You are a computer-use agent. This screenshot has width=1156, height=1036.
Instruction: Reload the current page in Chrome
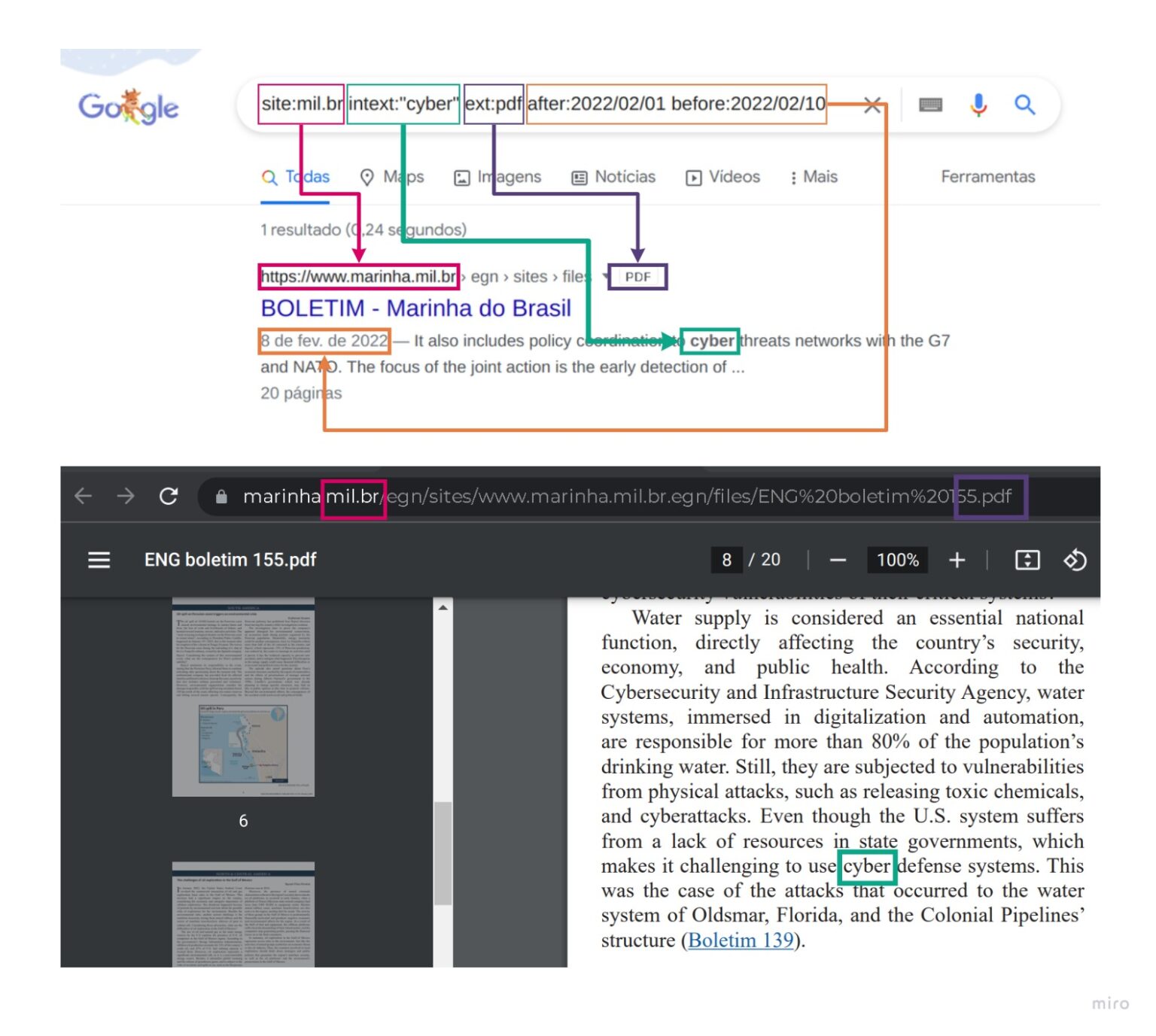(x=168, y=495)
